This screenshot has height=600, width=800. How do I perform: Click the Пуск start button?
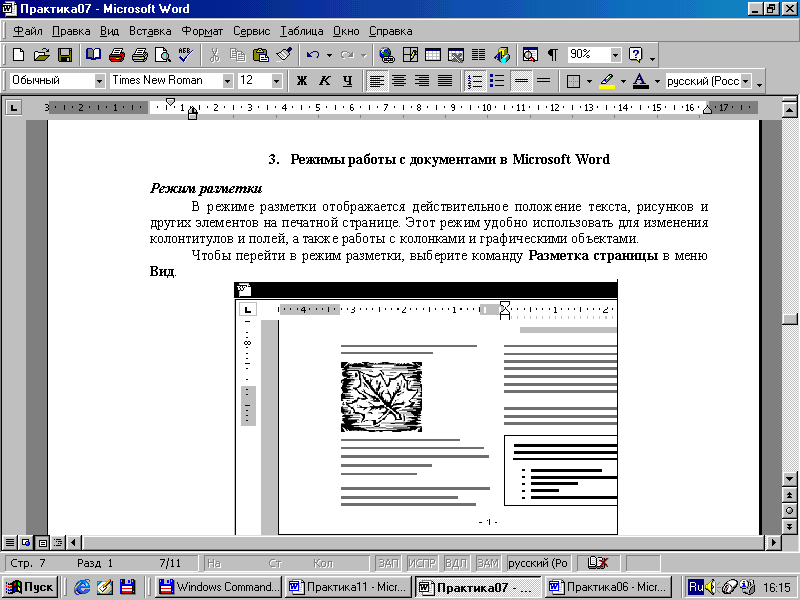[30, 587]
